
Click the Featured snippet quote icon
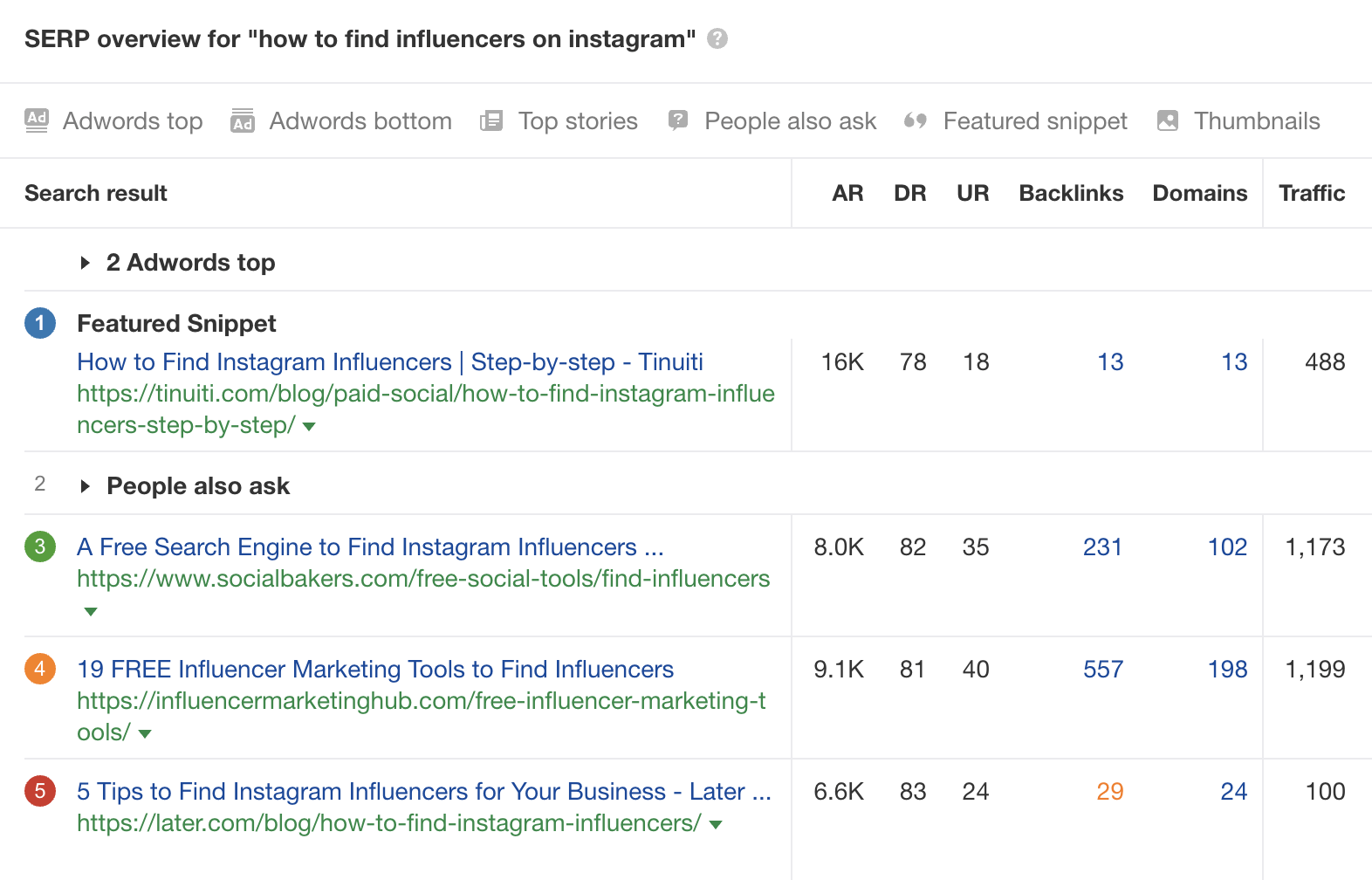(x=916, y=120)
